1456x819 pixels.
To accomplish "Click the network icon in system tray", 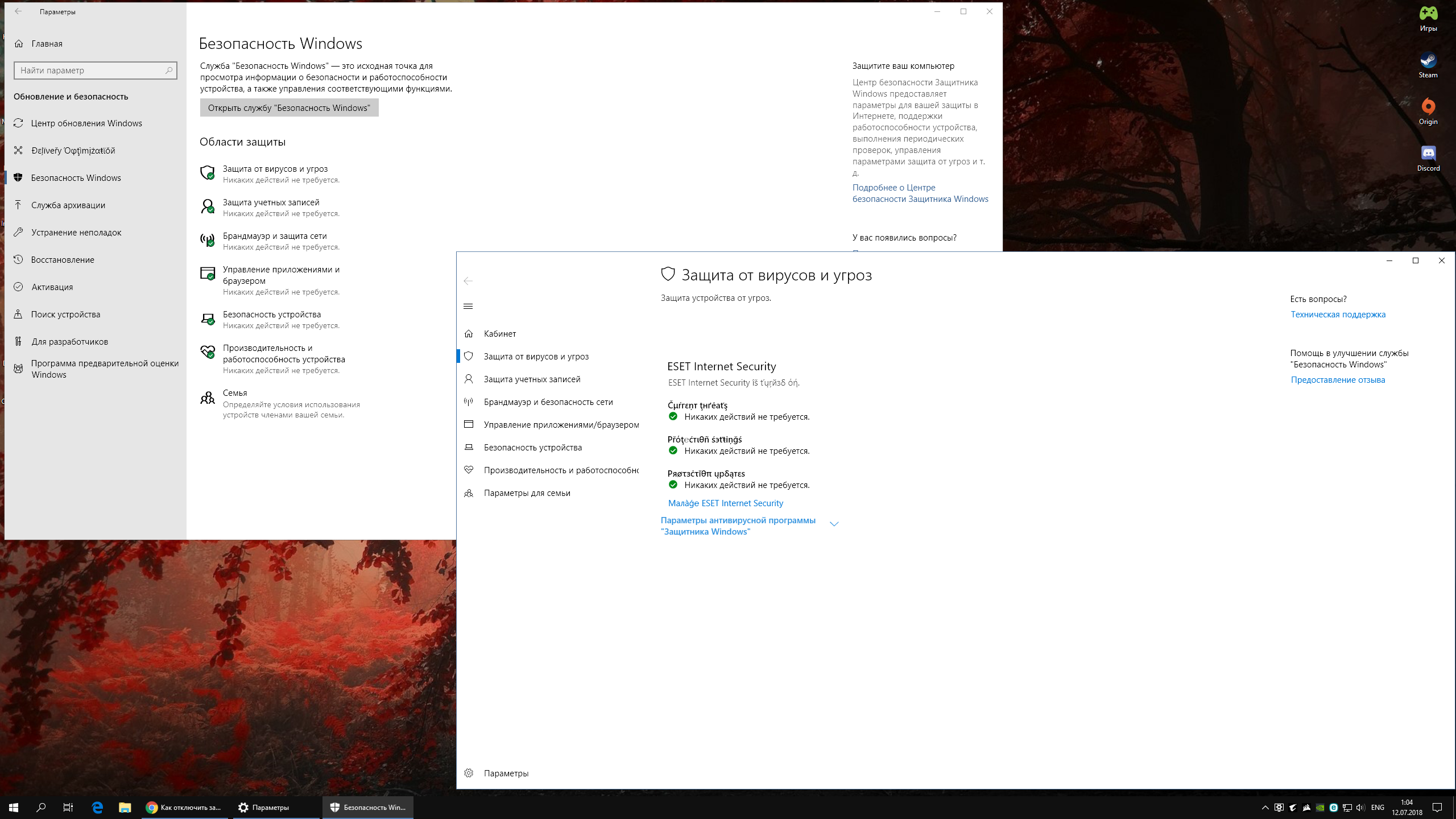I will tap(1347, 808).
